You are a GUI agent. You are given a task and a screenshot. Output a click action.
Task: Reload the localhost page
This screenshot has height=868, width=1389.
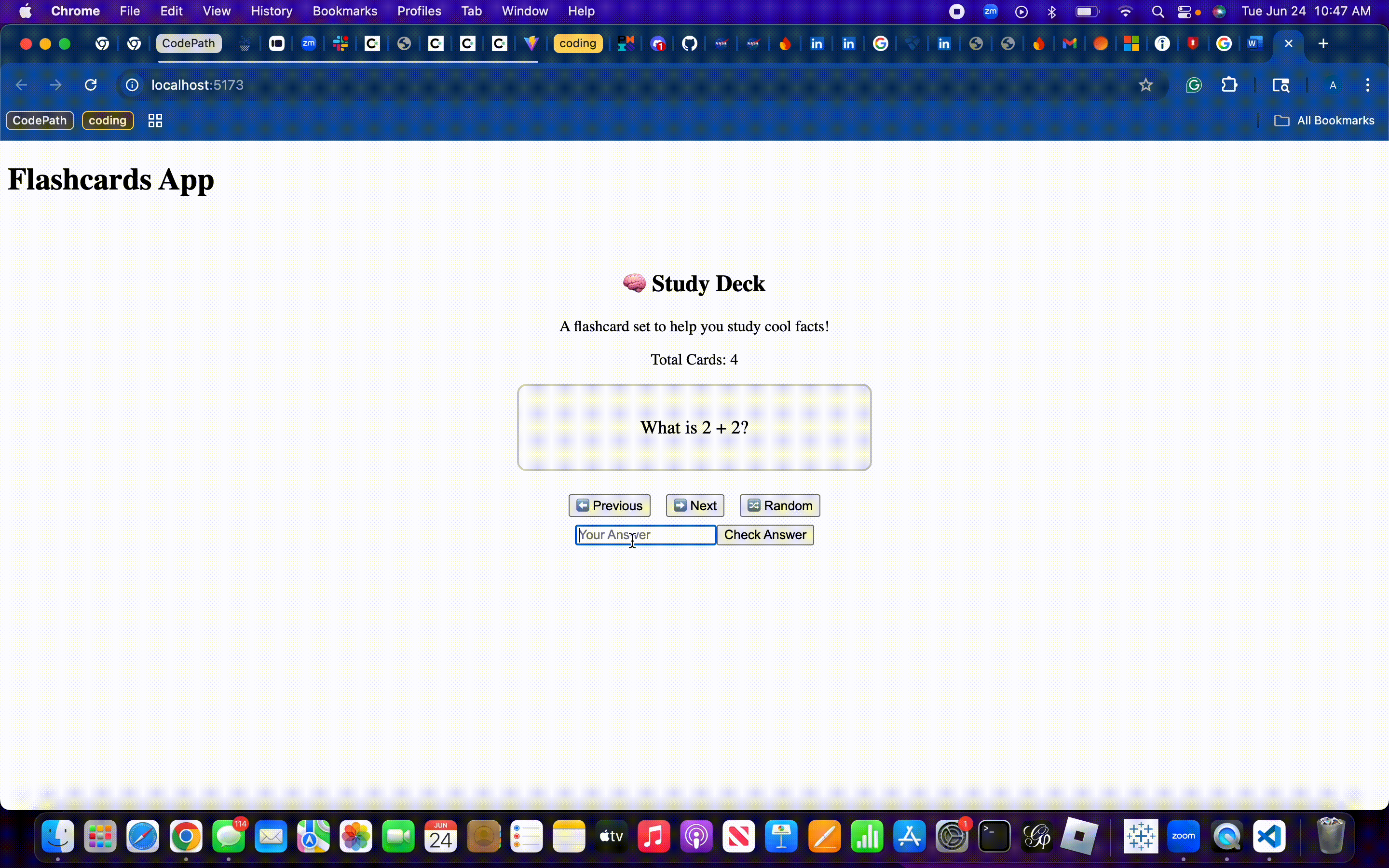coord(91,85)
